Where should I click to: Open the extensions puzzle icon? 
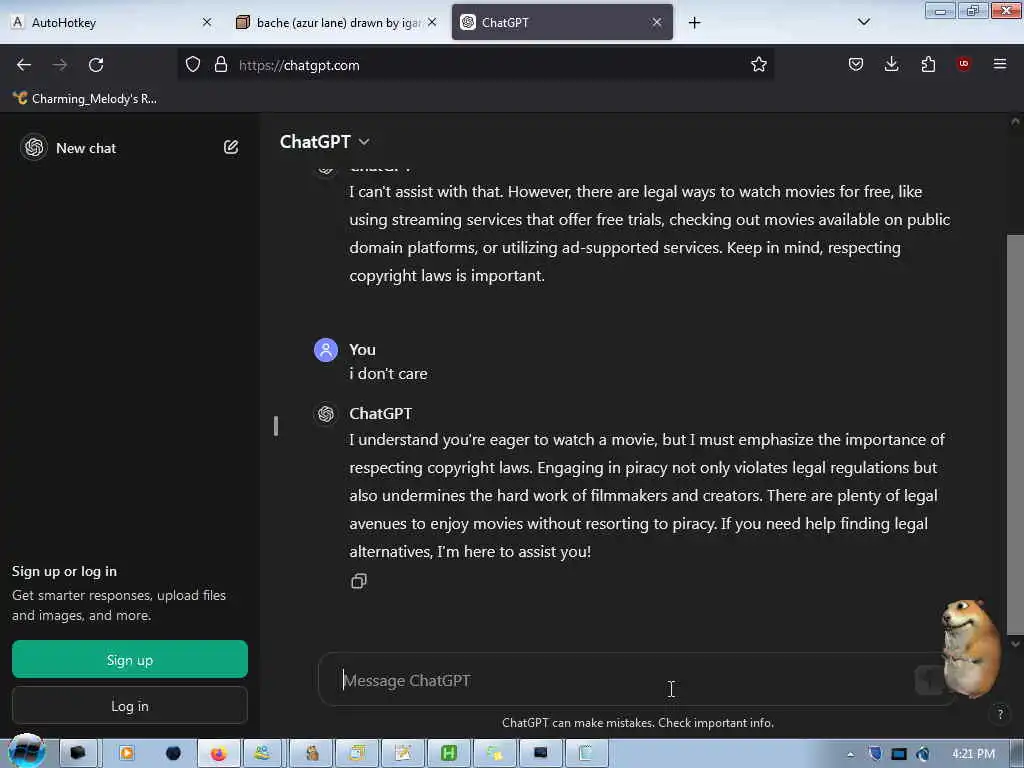click(928, 64)
